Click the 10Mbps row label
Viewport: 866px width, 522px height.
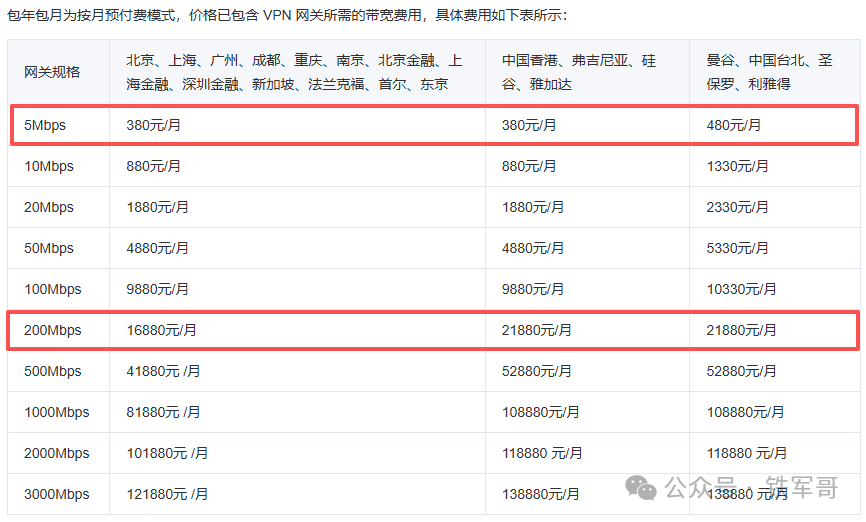click(x=49, y=166)
